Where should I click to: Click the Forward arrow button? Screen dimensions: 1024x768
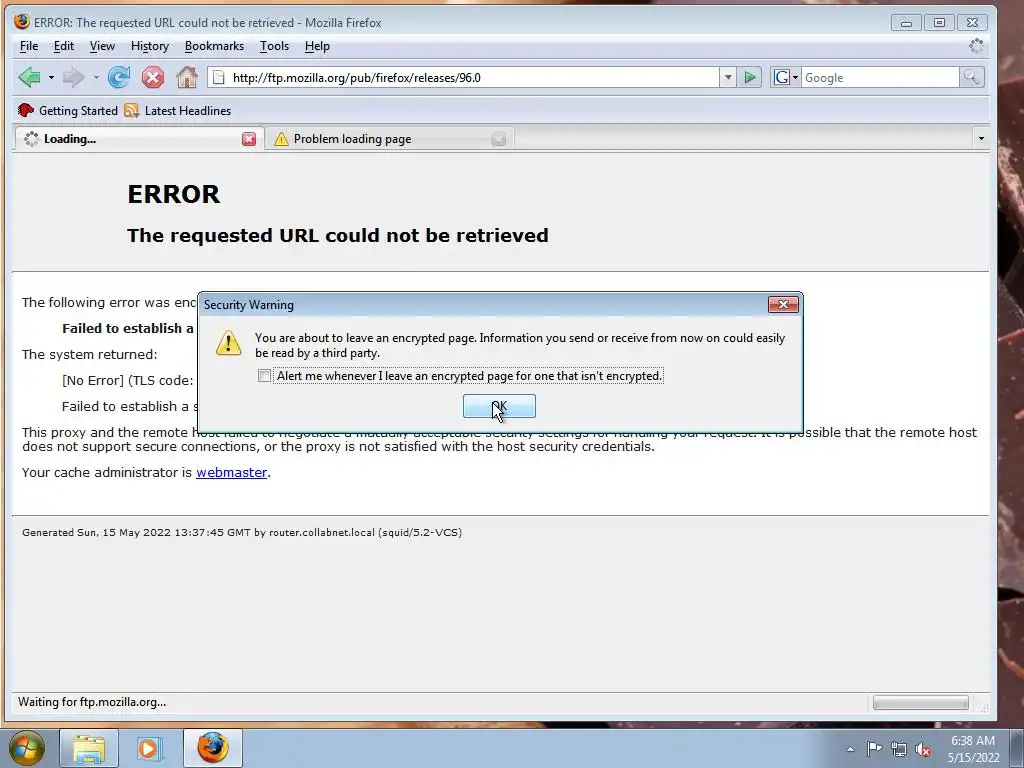point(74,78)
